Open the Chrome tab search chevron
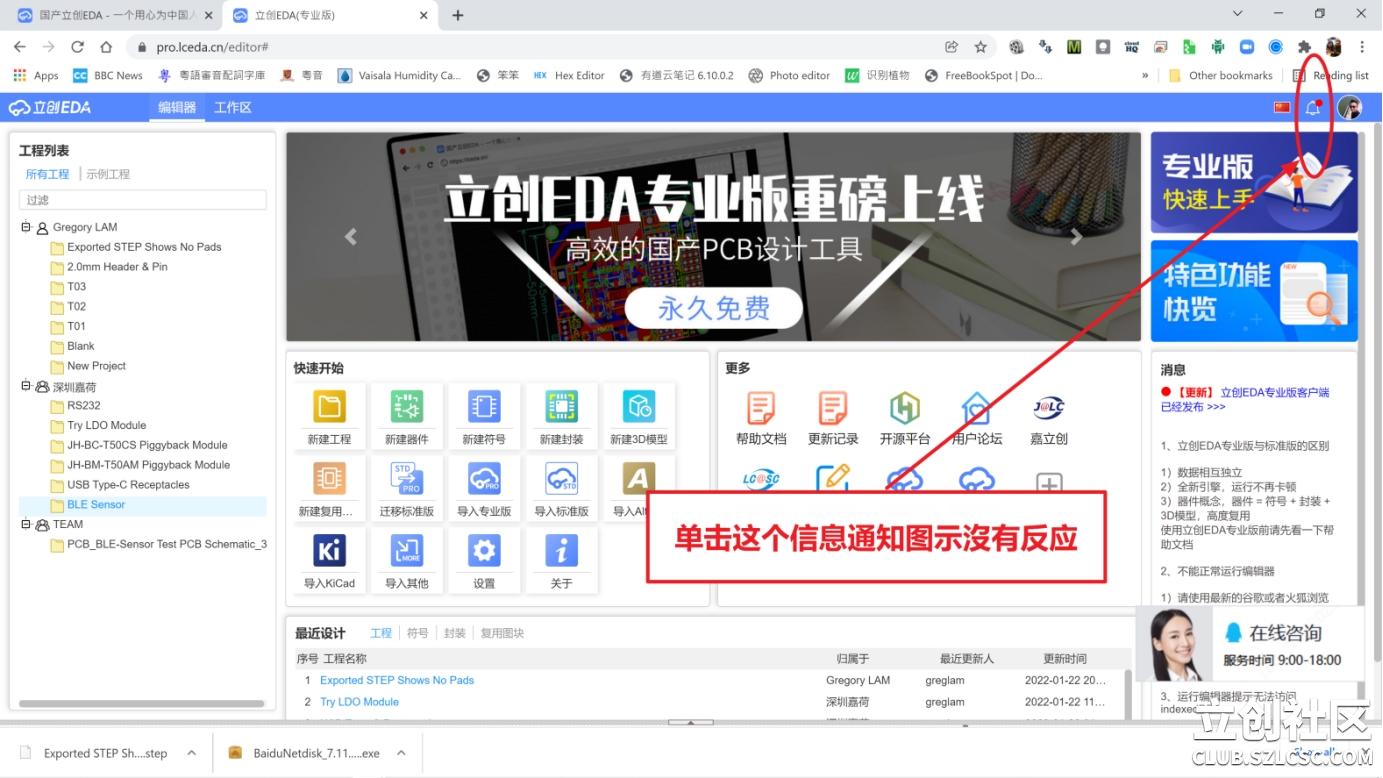The width and height of the screenshot is (1383, 778). [x=1238, y=14]
